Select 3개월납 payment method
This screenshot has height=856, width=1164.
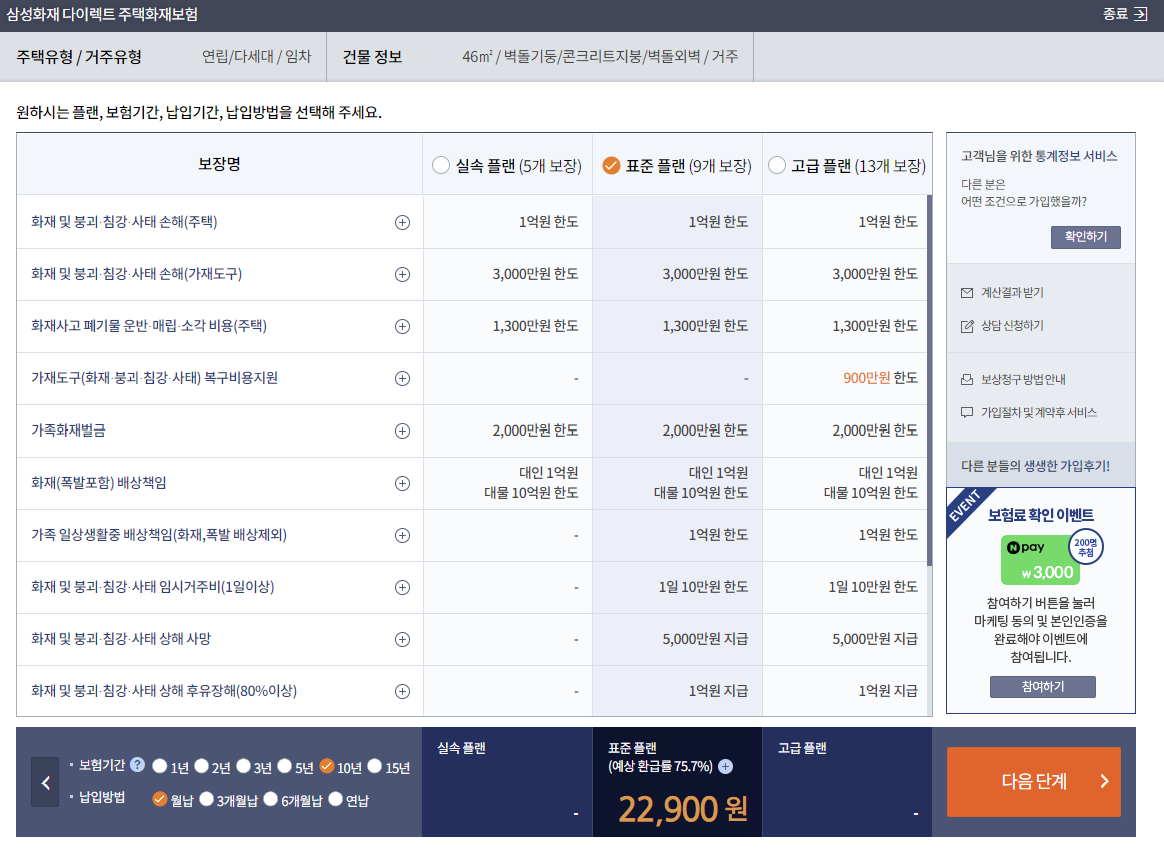[206, 799]
